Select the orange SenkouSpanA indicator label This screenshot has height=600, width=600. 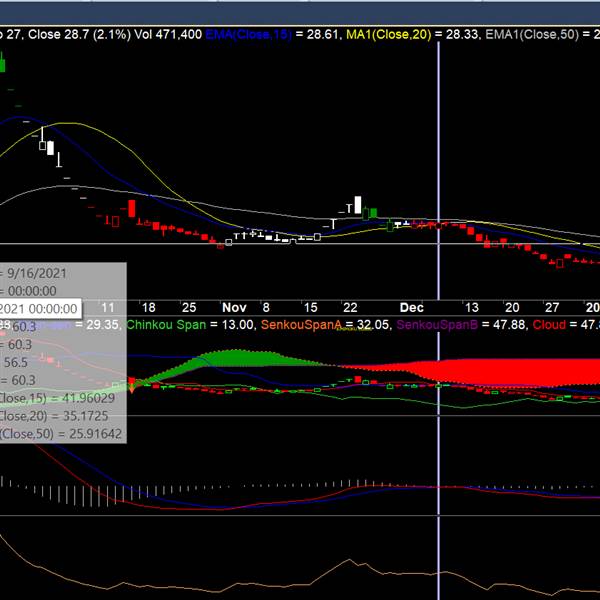point(301,325)
